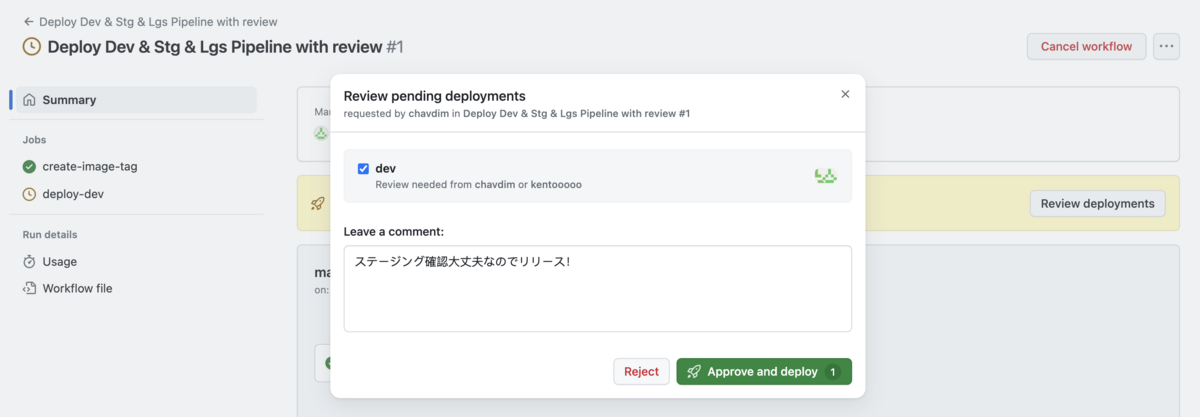Click Approve and deploy button

tap(764, 371)
